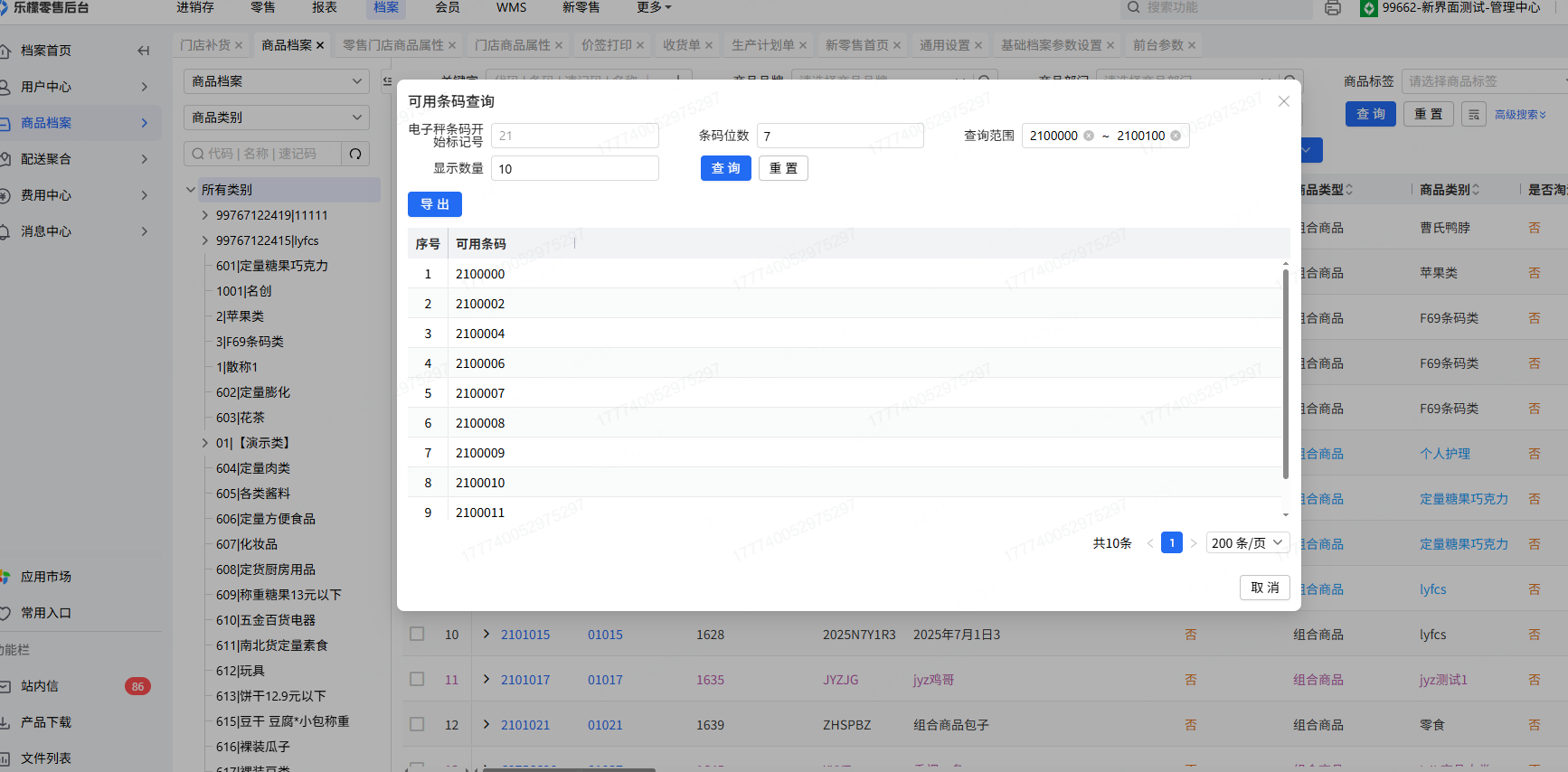Open the 商品类别 dropdown in left panel
This screenshot has width=1568, height=772.
[276, 118]
